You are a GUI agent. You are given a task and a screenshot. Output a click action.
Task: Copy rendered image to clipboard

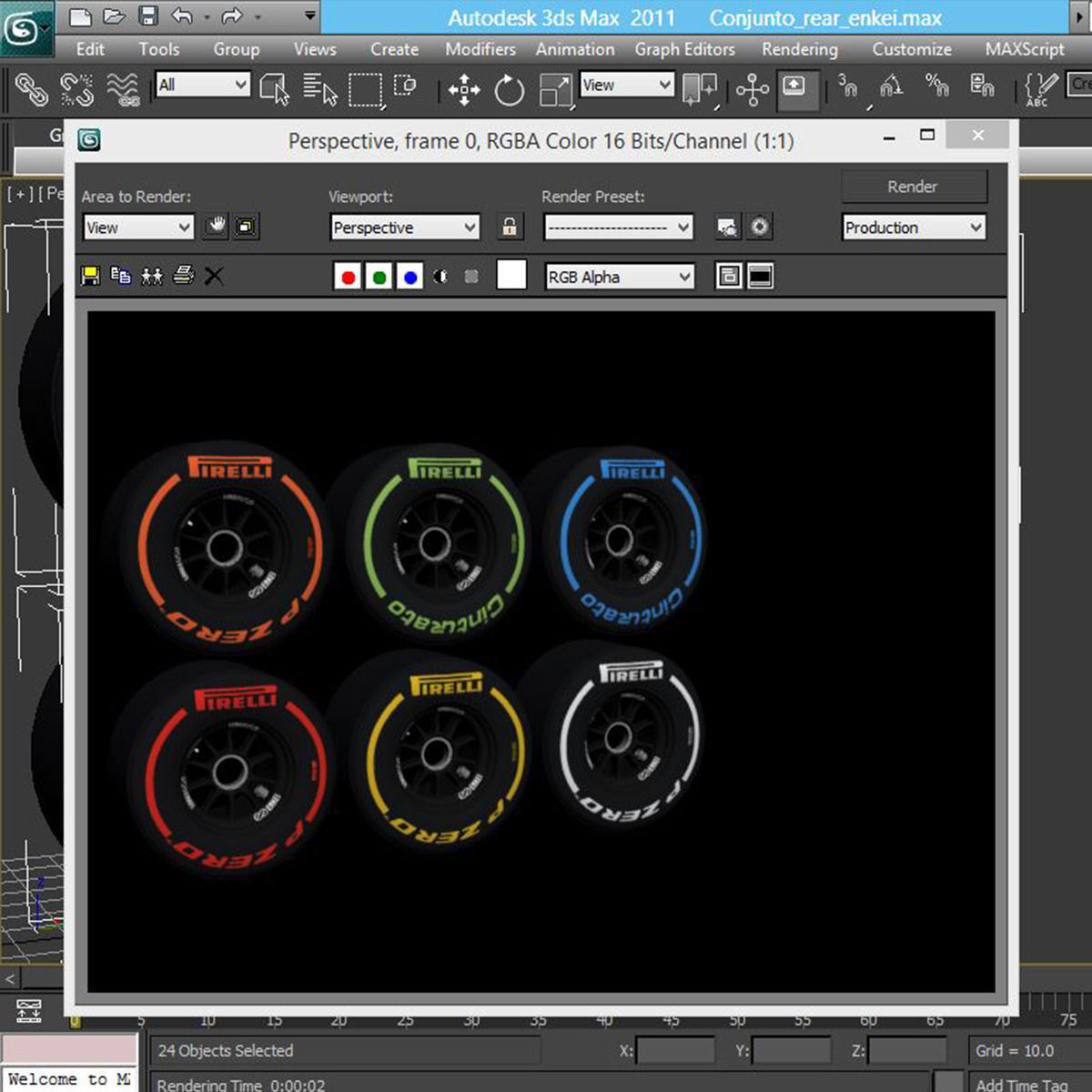[x=120, y=275]
